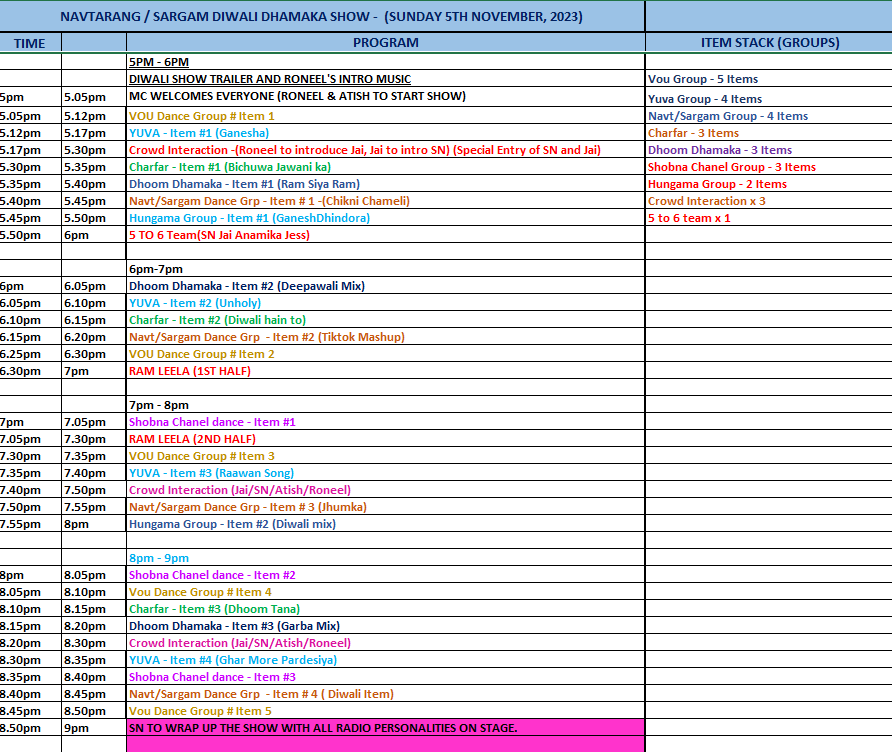
Task: Click the PROGRAM column header
Action: point(386,43)
